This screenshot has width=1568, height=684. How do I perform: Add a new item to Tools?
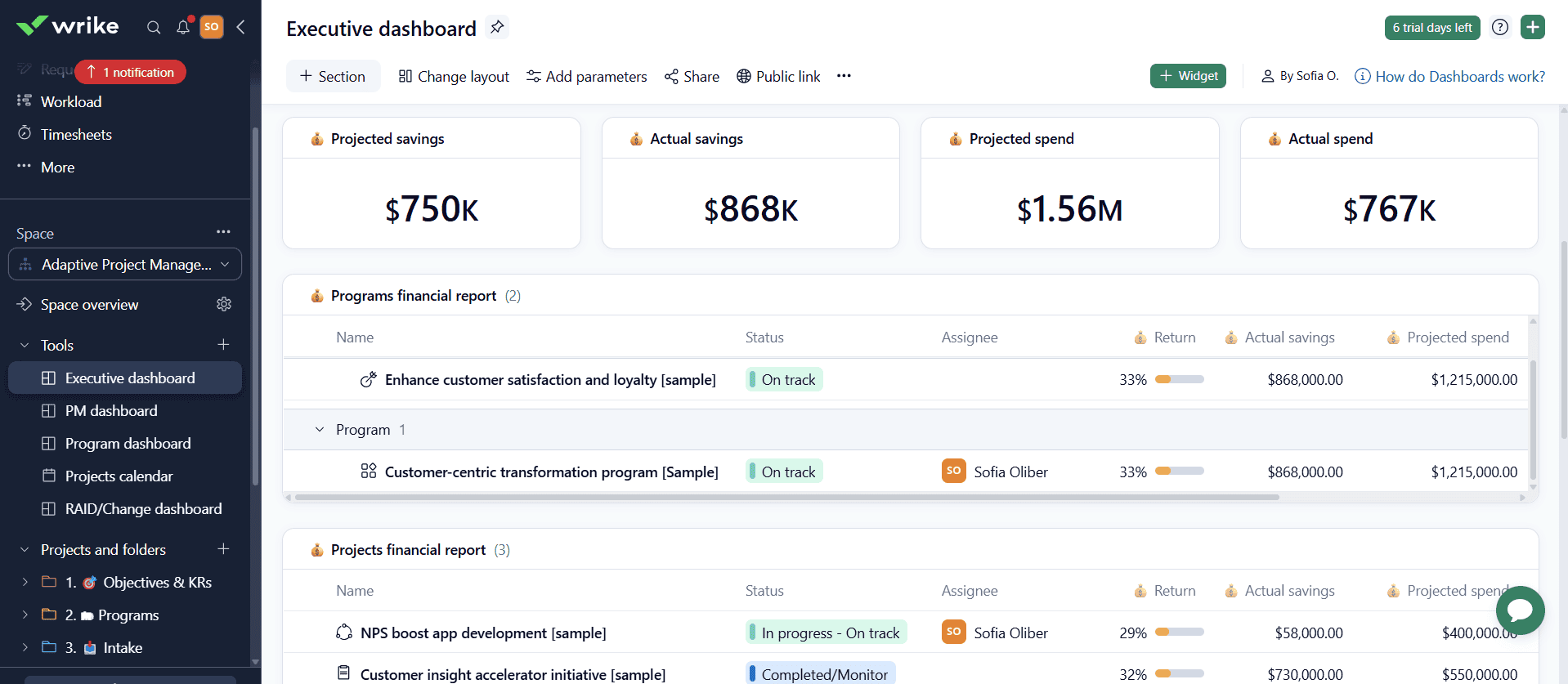point(223,345)
